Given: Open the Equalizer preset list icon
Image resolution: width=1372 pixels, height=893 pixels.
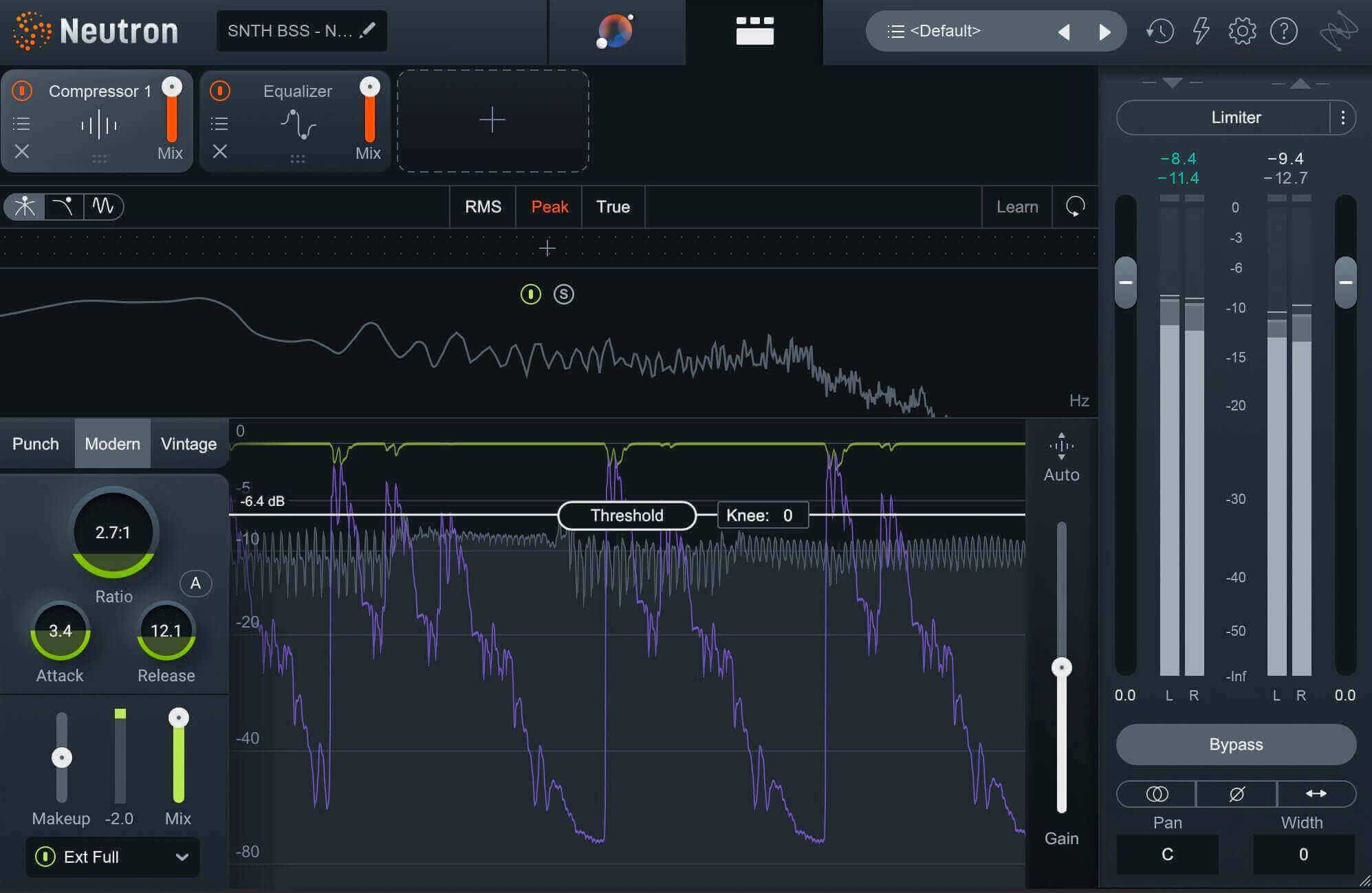Looking at the screenshot, I should pyautogui.click(x=219, y=124).
